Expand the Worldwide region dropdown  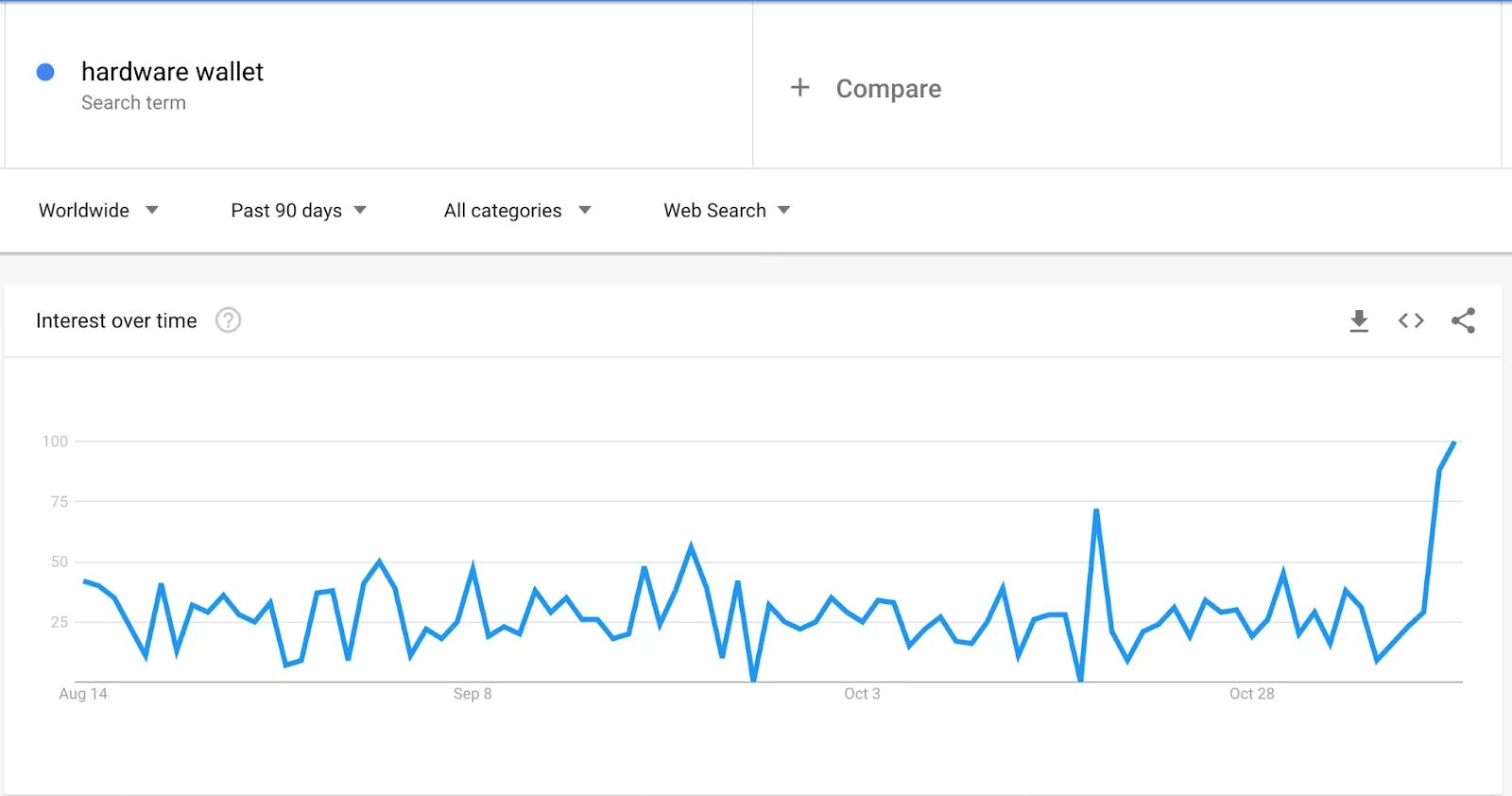click(x=98, y=210)
